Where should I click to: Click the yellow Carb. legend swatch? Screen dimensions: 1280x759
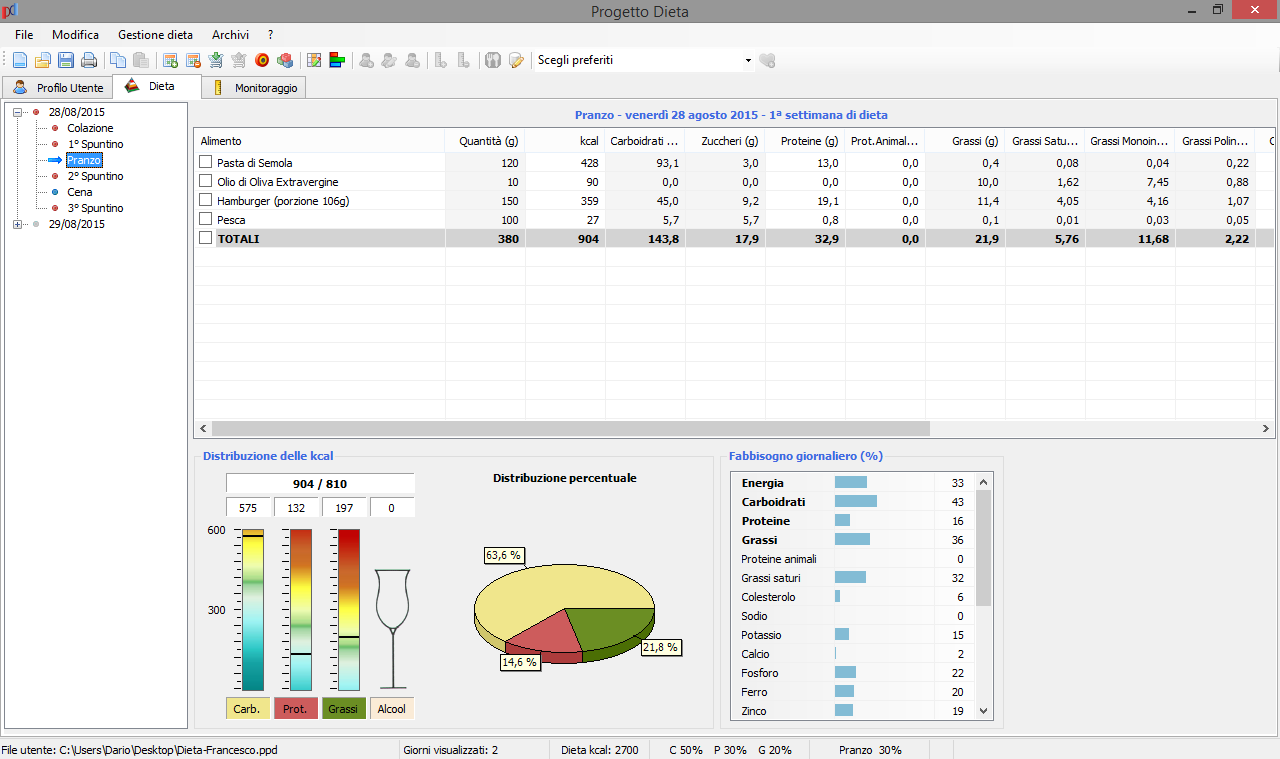click(x=247, y=708)
